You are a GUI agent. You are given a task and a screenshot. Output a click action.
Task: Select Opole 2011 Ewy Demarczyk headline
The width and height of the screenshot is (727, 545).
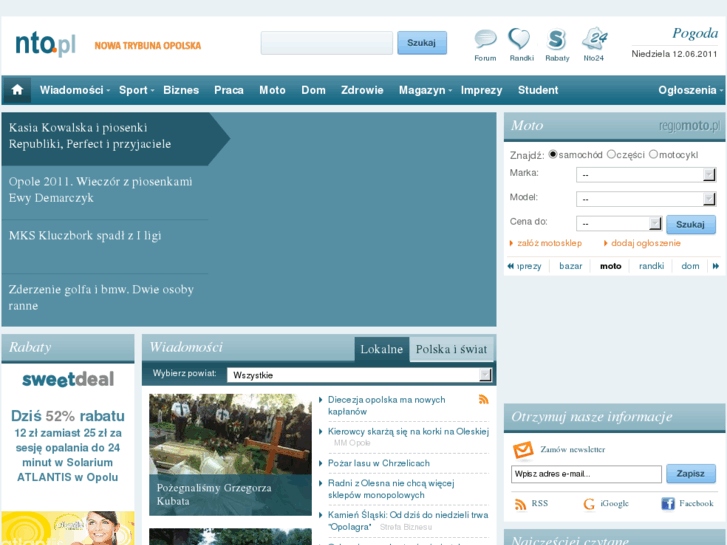pos(100,190)
